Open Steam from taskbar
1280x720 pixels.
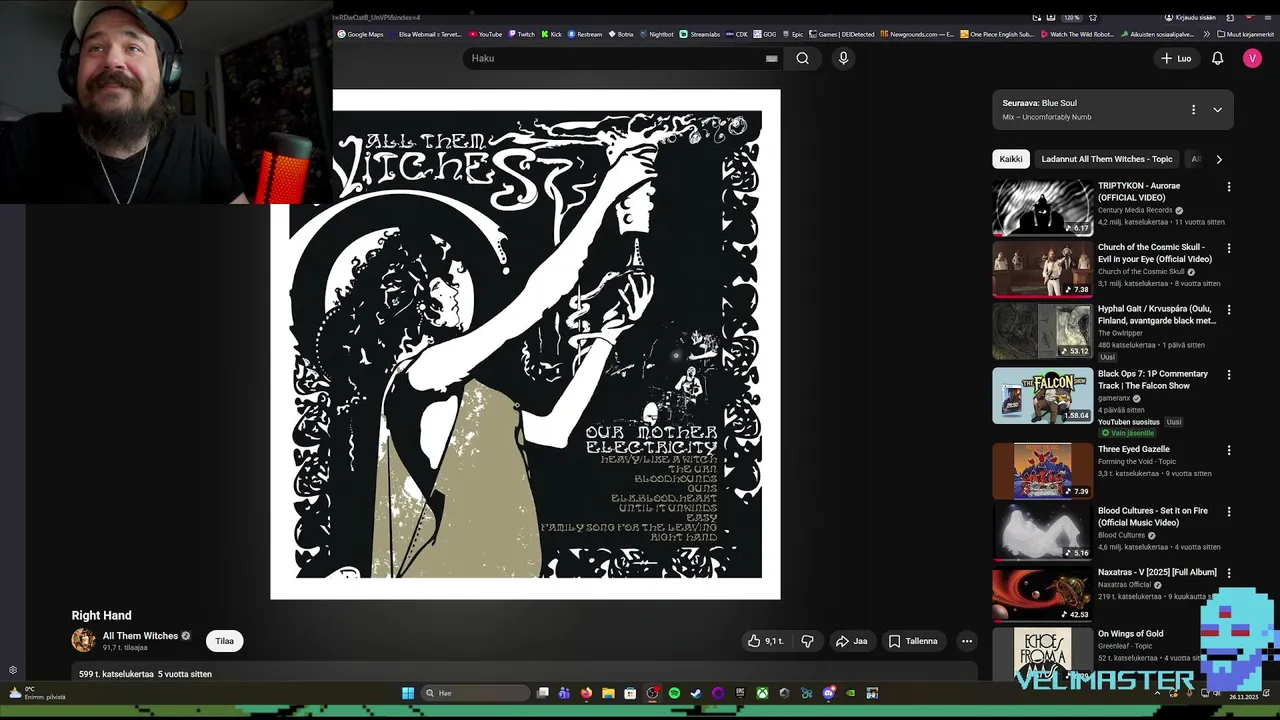(696, 693)
